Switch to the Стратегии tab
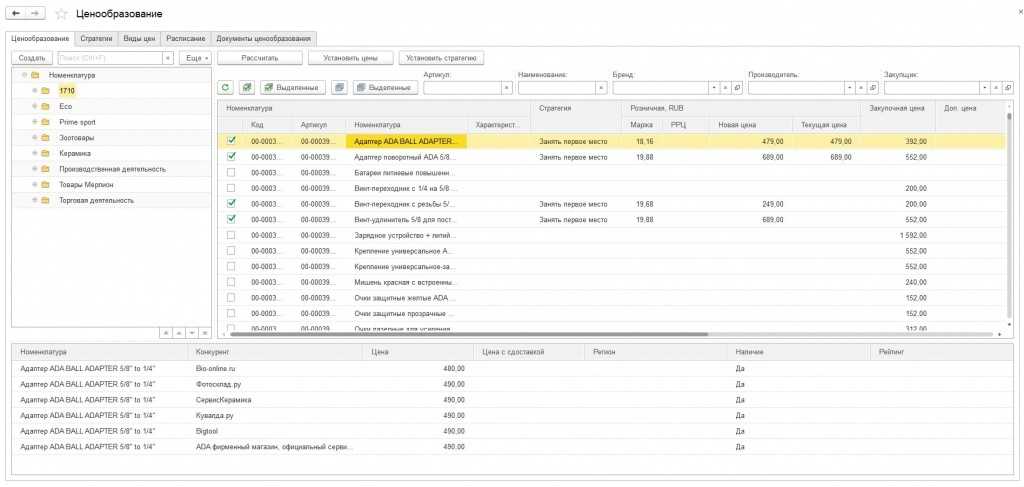The image size is (1024, 487). pos(96,38)
